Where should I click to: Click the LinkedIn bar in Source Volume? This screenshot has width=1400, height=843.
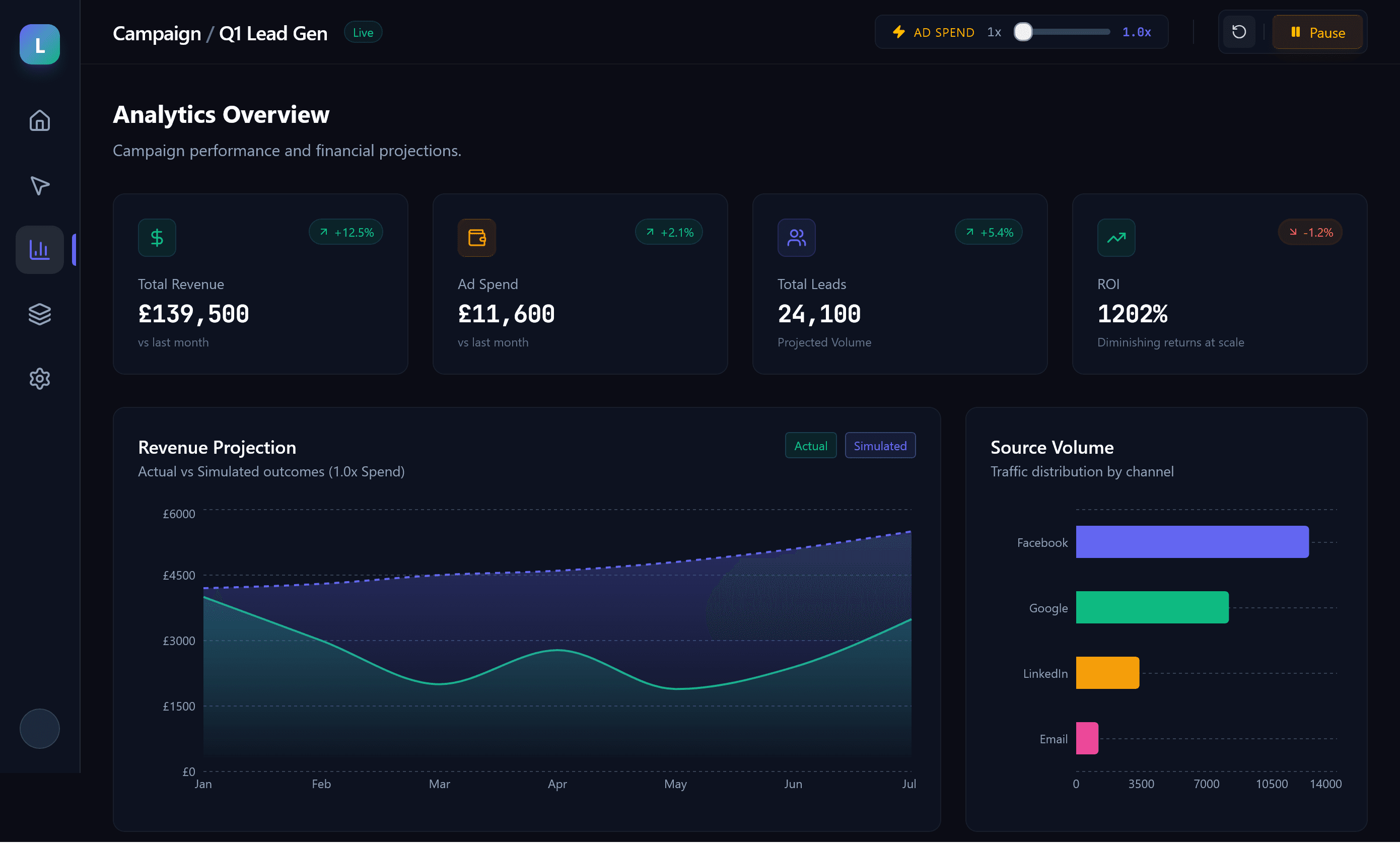1107,673
